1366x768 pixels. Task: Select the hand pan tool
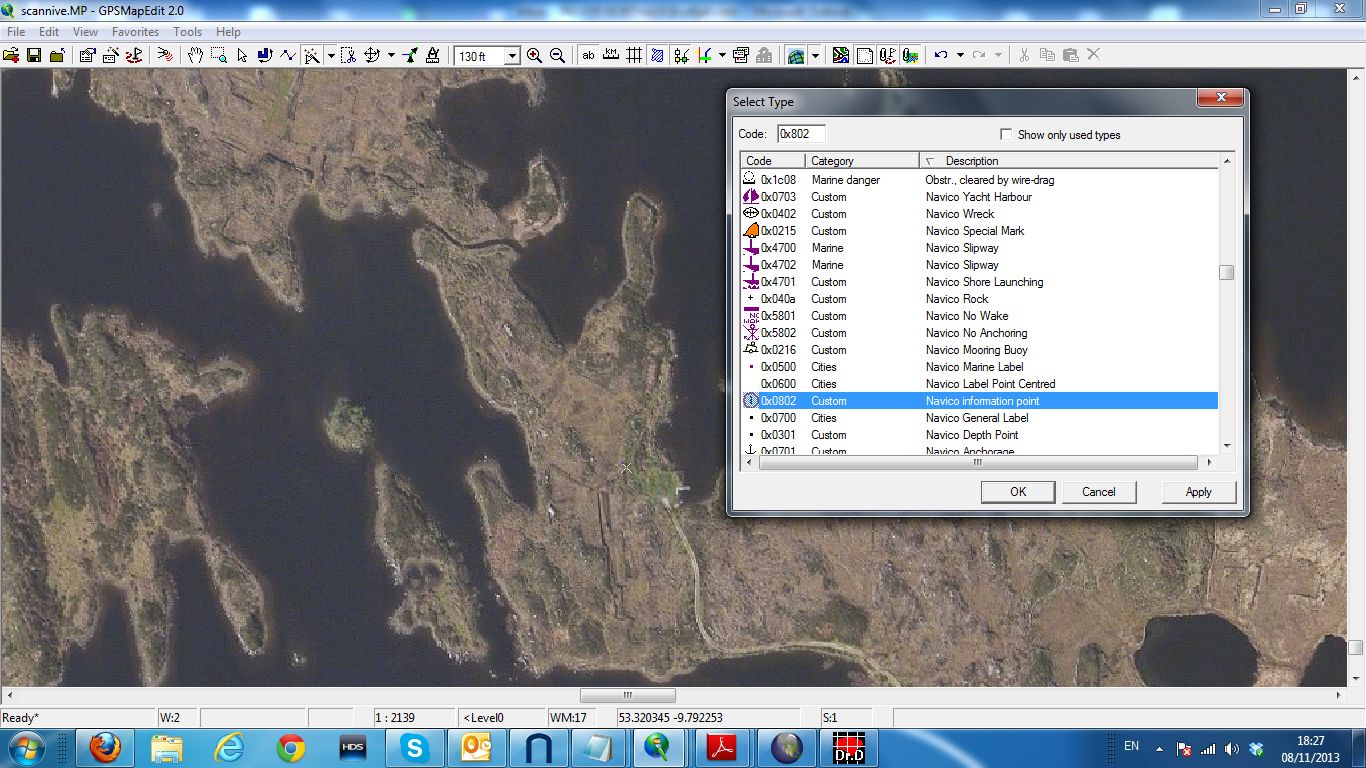tap(195, 55)
